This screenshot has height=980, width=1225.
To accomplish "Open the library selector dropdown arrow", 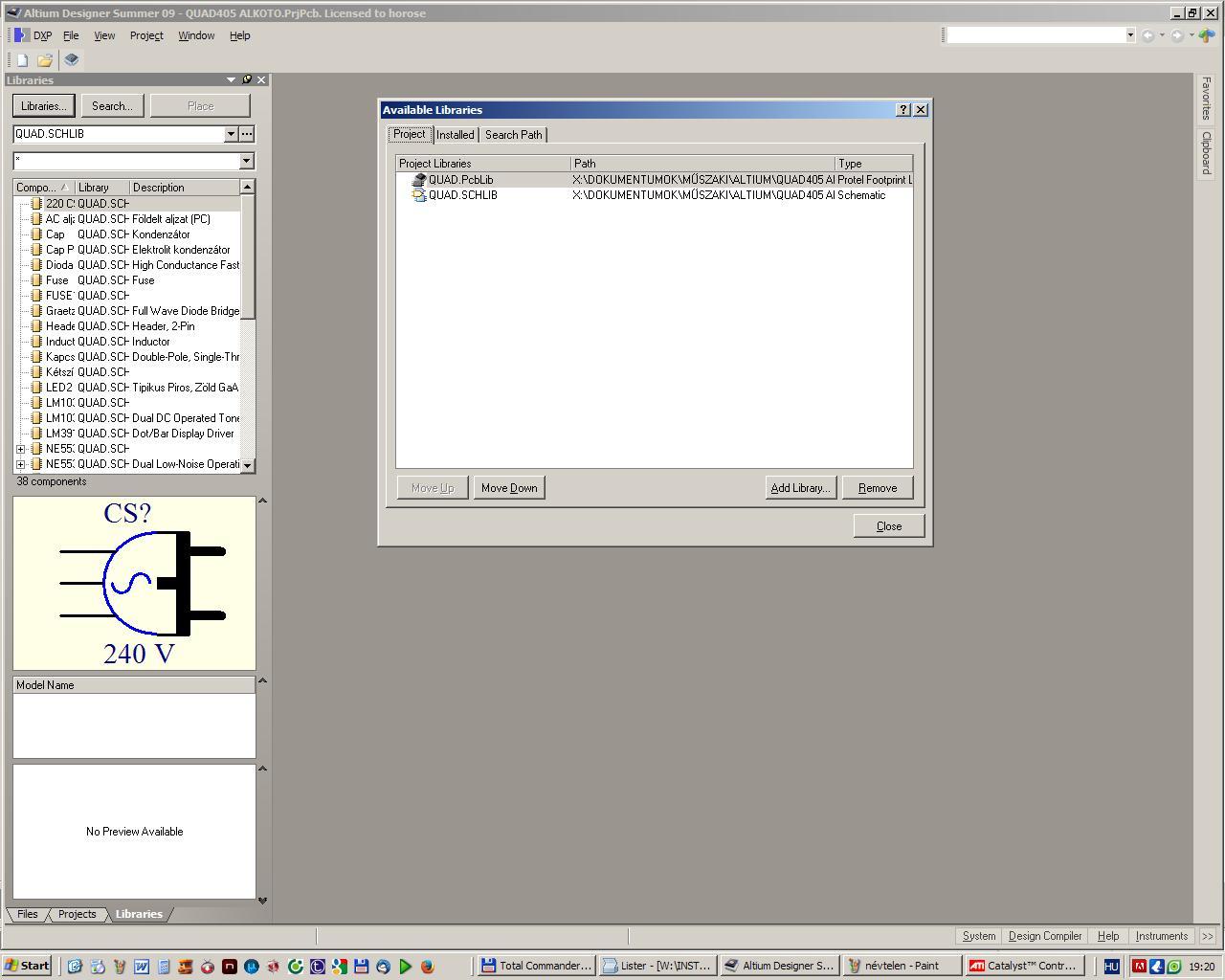I will pos(231,134).
